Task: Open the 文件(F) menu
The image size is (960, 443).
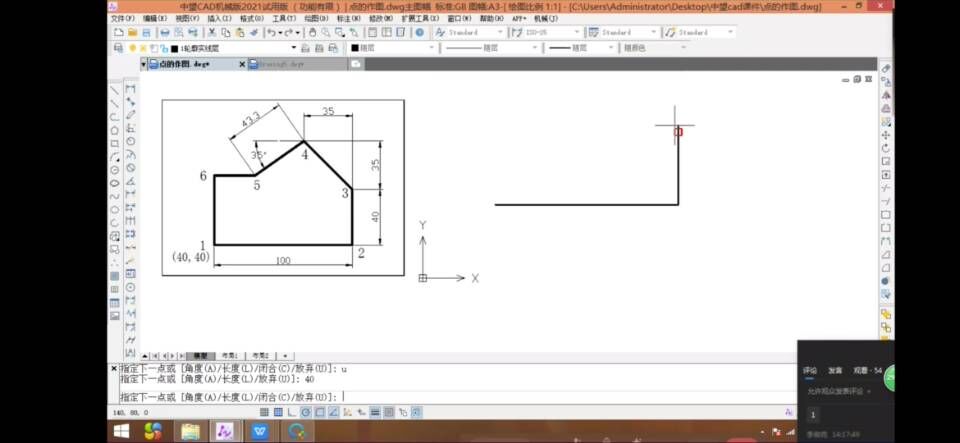Action: tap(122, 18)
